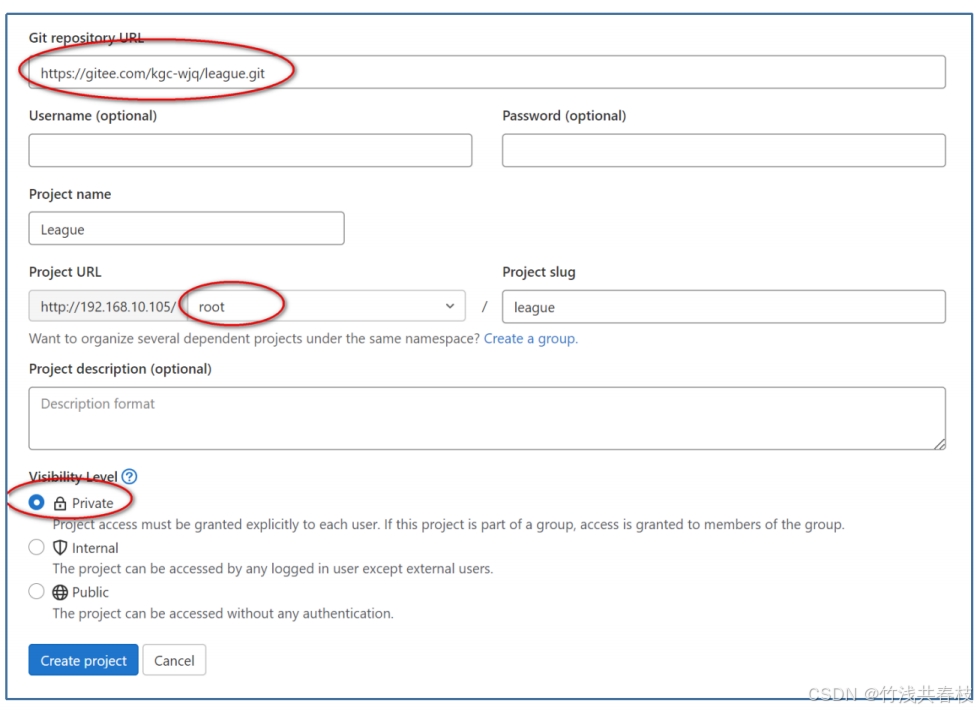977x712 pixels.
Task: Click the Visibility Level label
Action: click(73, 477)
